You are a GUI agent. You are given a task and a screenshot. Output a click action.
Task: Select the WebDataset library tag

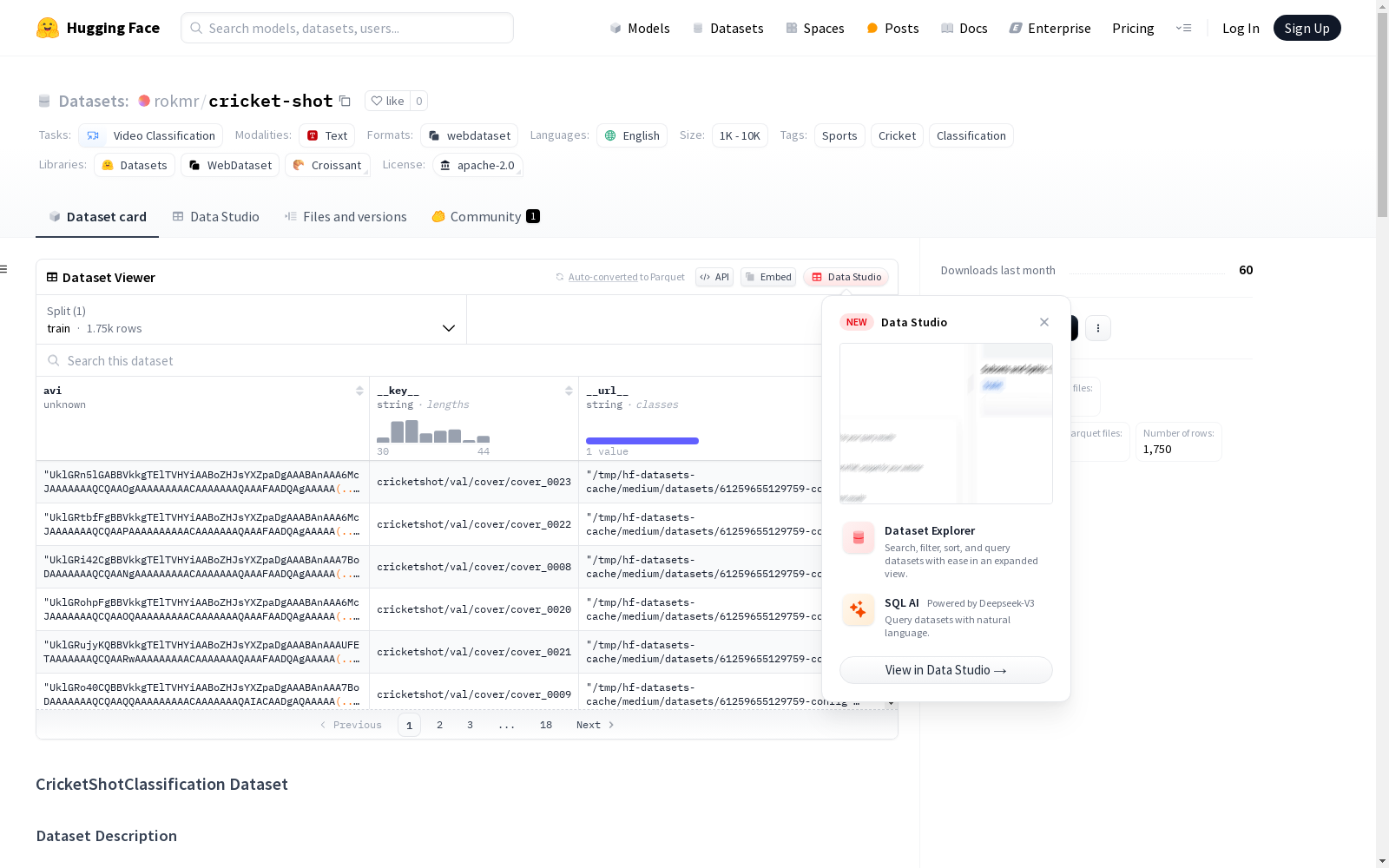[x=230, y=165]
